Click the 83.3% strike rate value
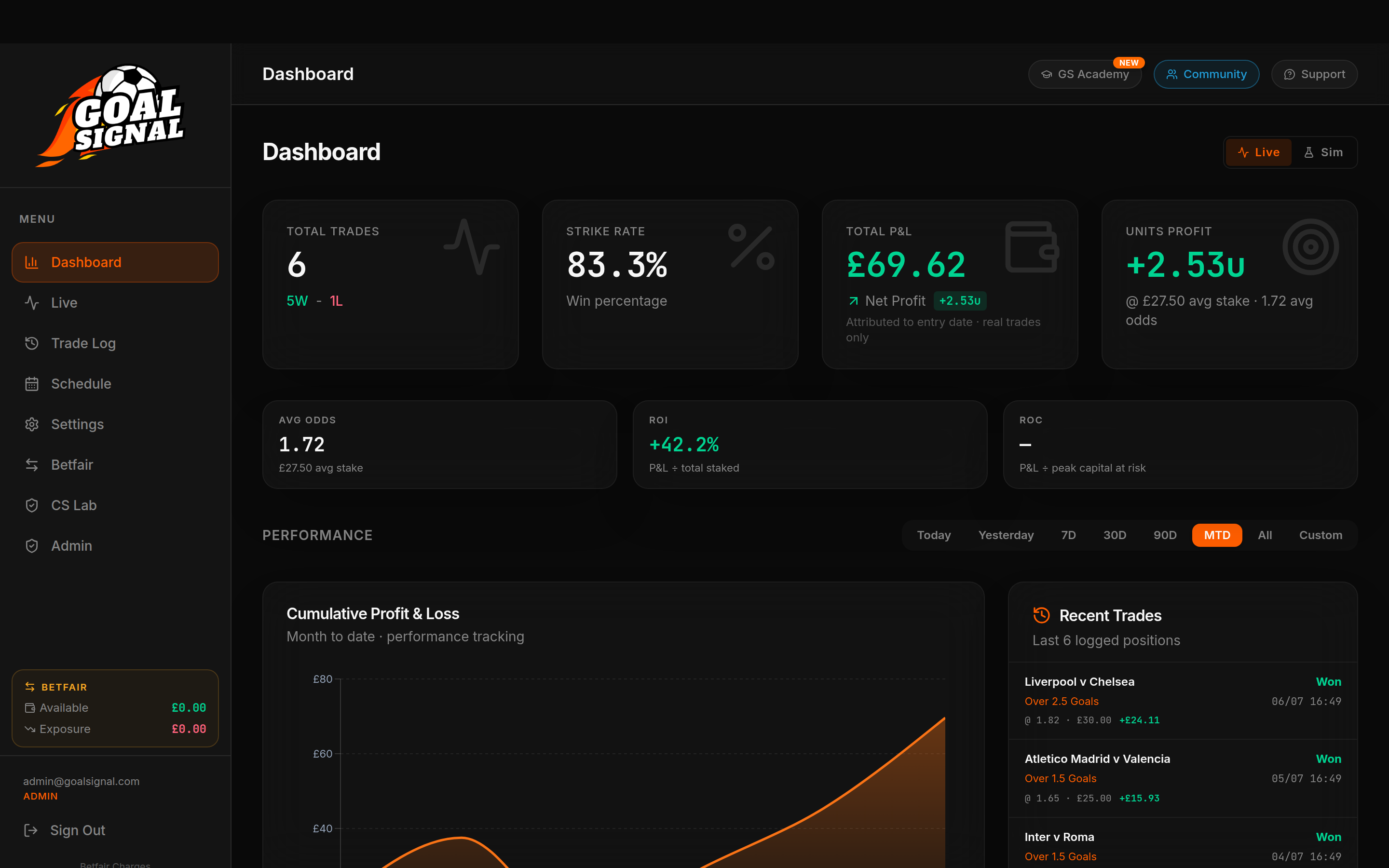This screenshot has height=868, width=1389. 617,265
